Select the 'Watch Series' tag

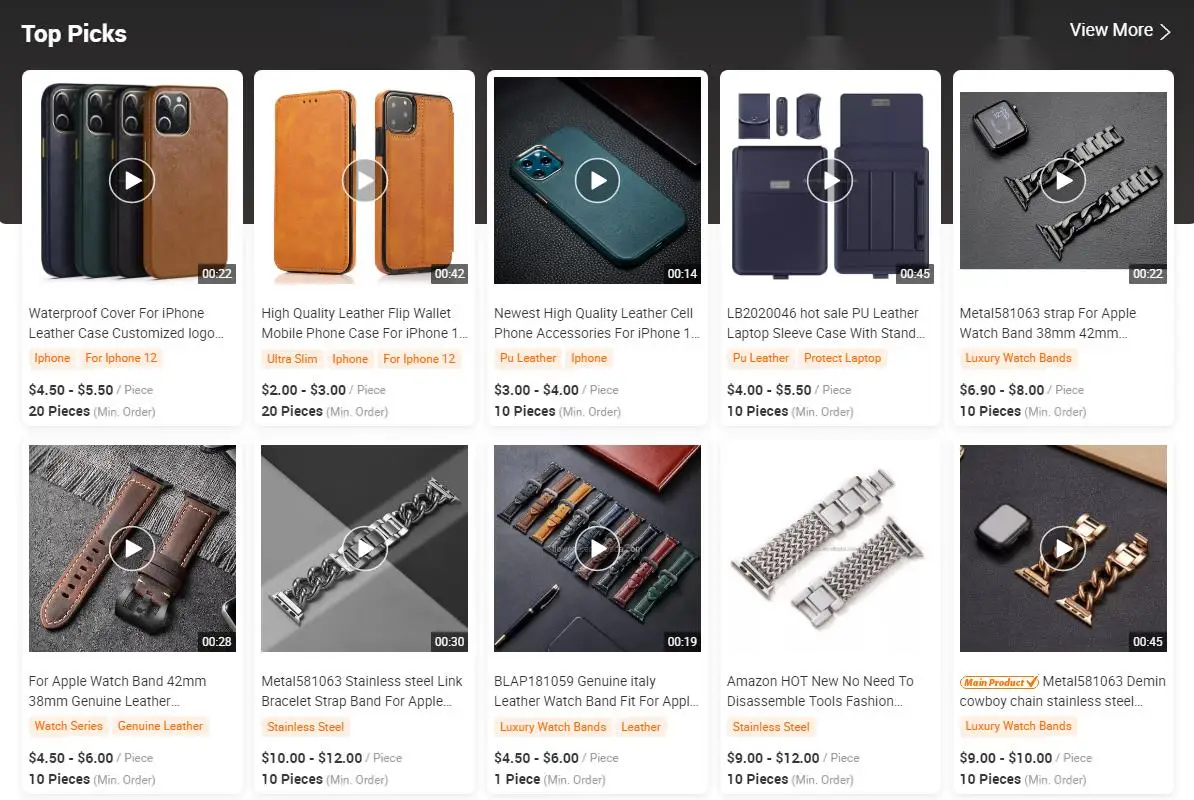69,726
